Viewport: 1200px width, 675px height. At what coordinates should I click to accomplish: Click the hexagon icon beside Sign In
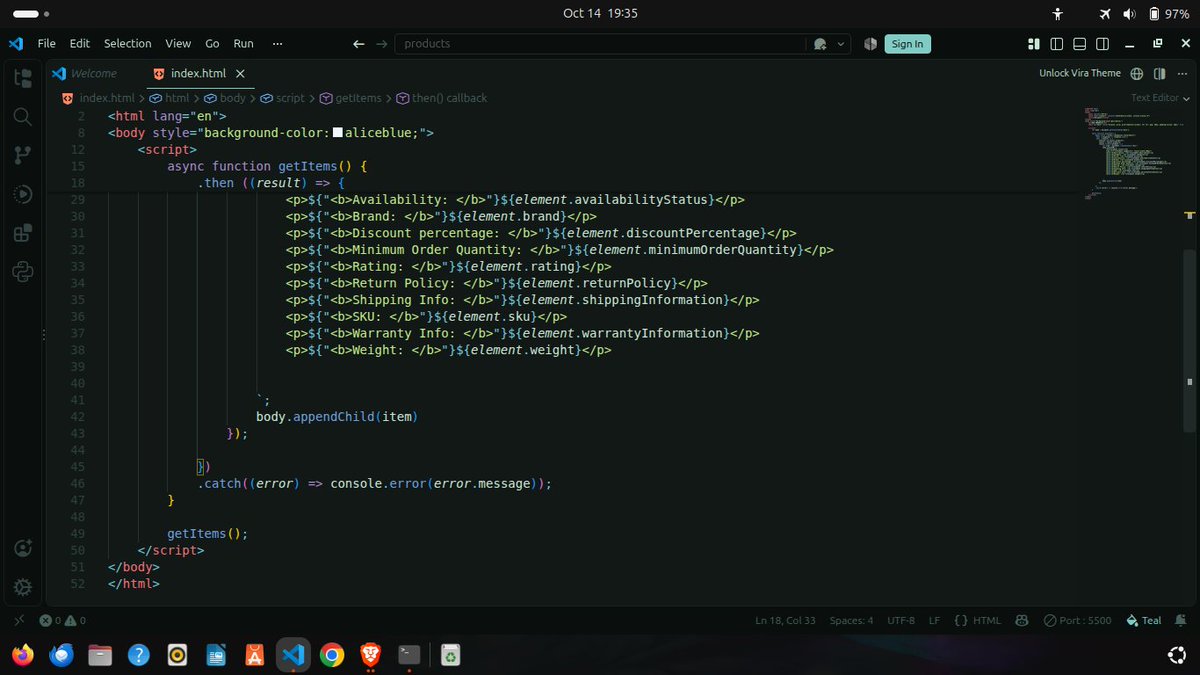pyautogui.click(x=870, y=44)
